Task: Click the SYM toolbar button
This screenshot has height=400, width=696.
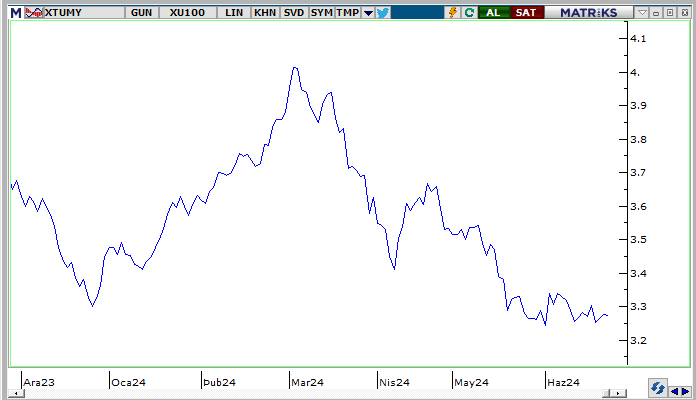Action: (322, 12)
